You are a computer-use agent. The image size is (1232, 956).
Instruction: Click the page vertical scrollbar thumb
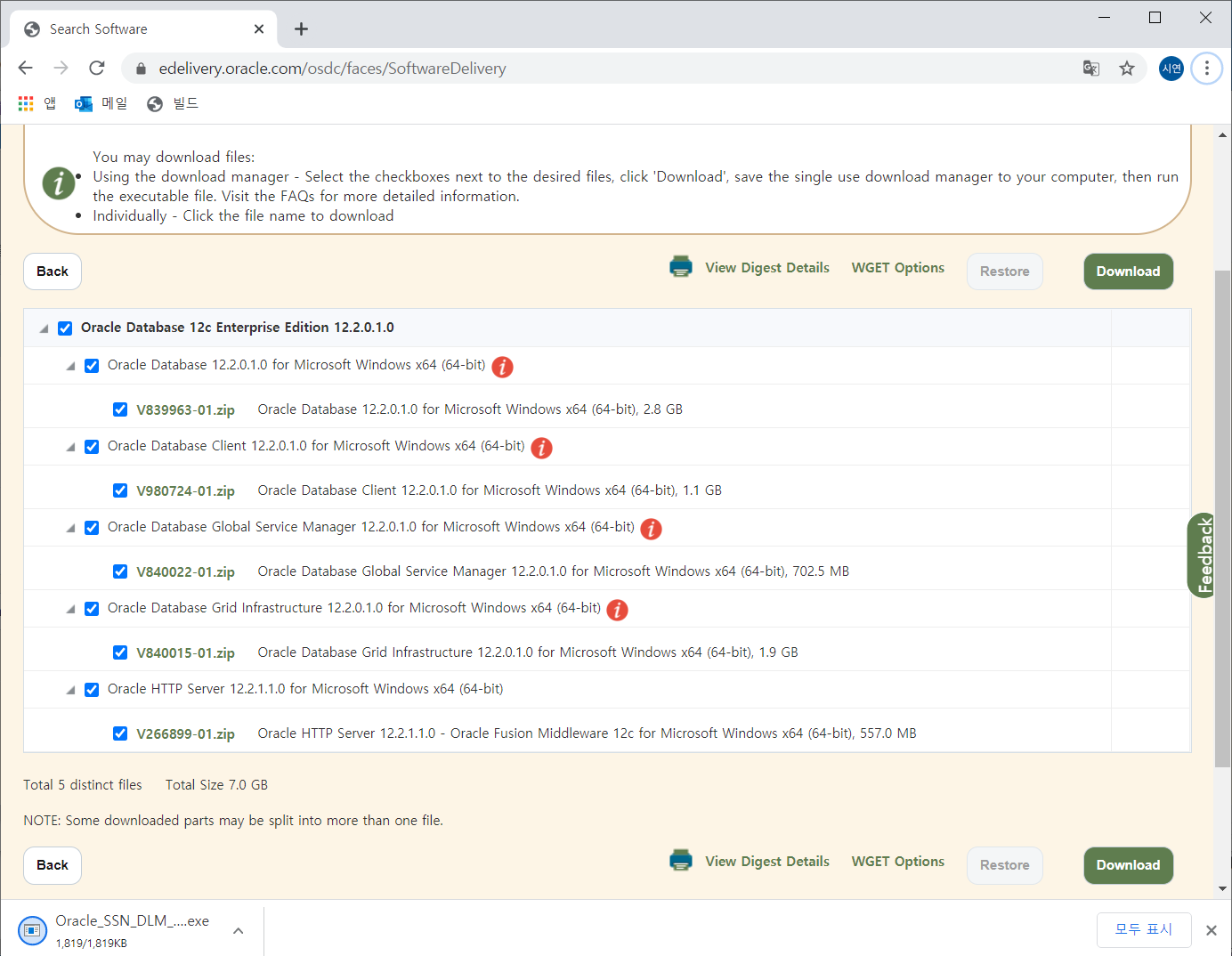(x=1222, y=518)
